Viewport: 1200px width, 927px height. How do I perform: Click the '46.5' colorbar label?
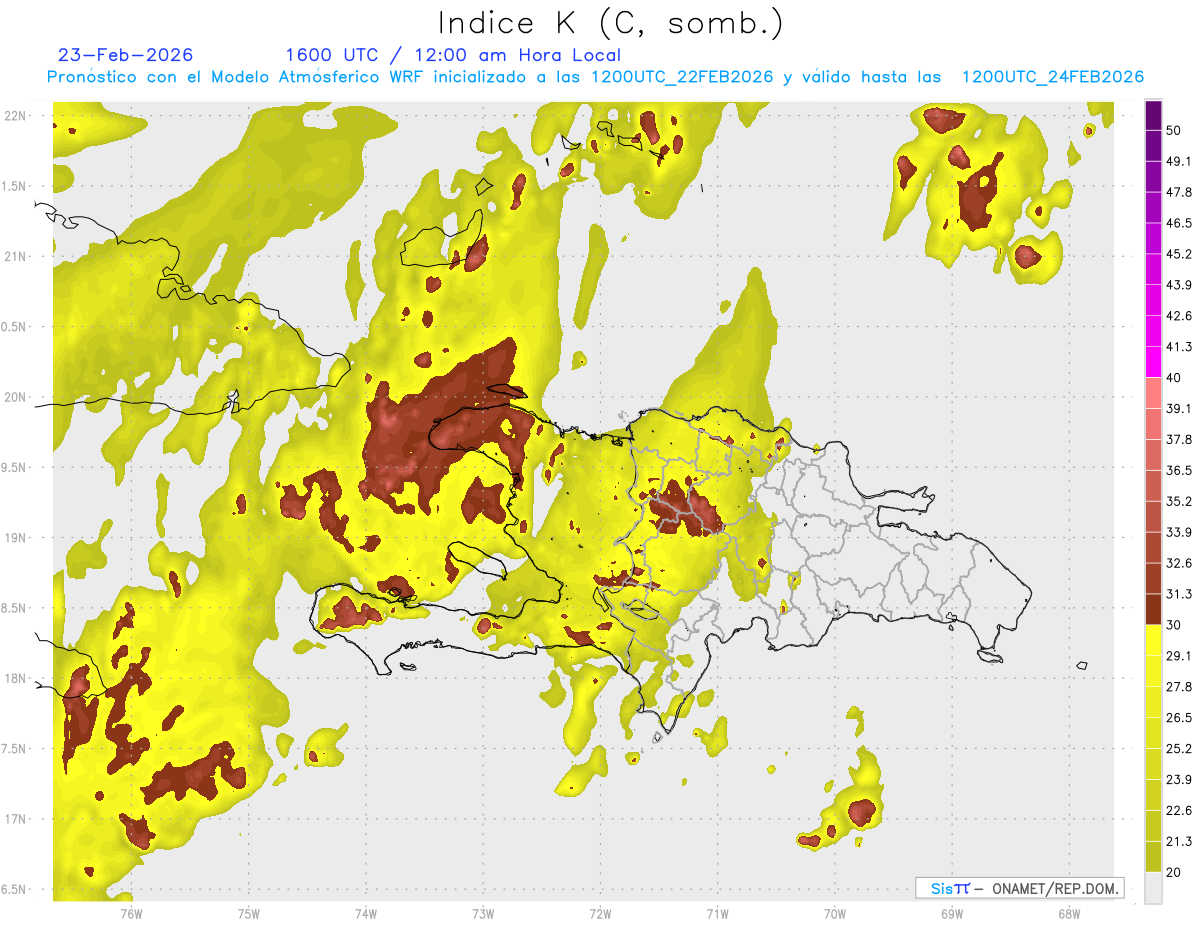tap(1180, 223)
